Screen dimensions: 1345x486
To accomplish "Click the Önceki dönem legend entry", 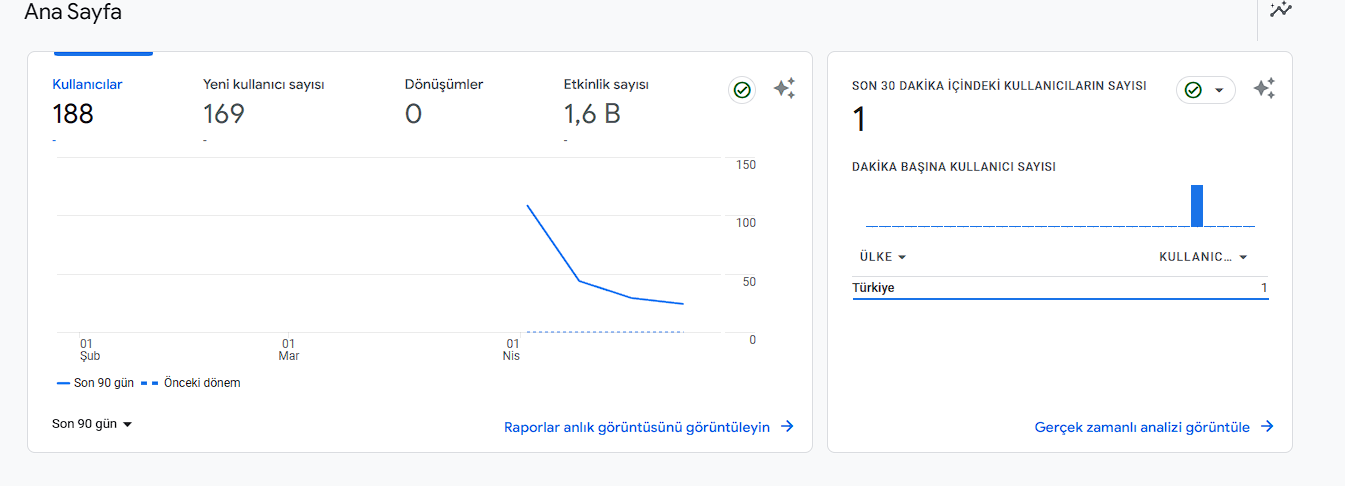I will [x=190, y=383].
